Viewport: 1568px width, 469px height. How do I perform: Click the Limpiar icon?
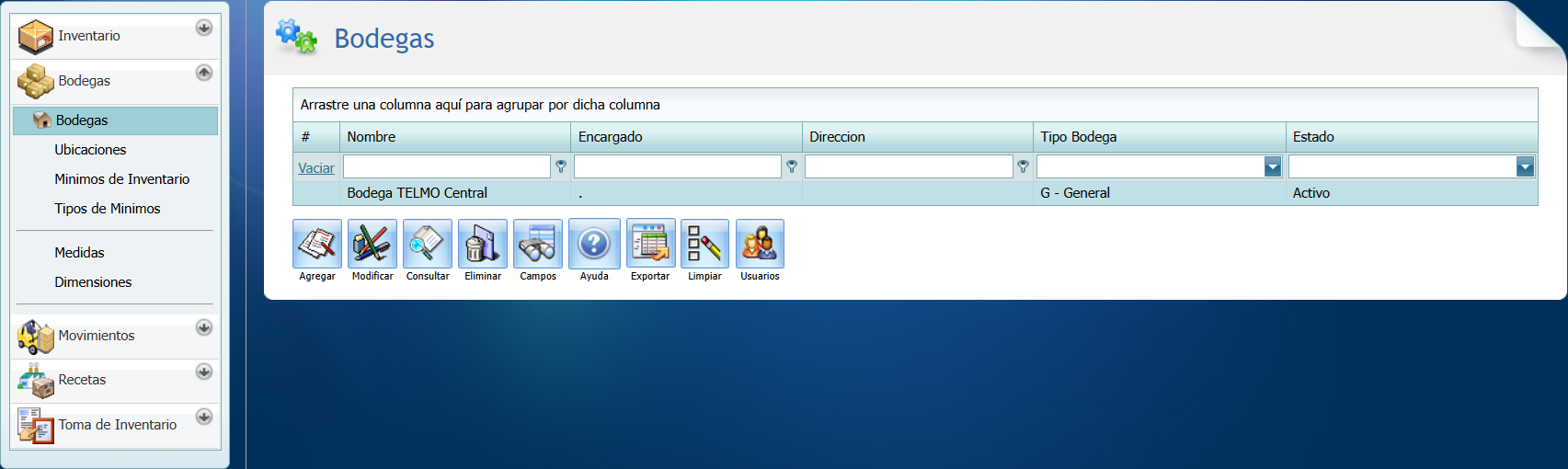coord(704,244)
